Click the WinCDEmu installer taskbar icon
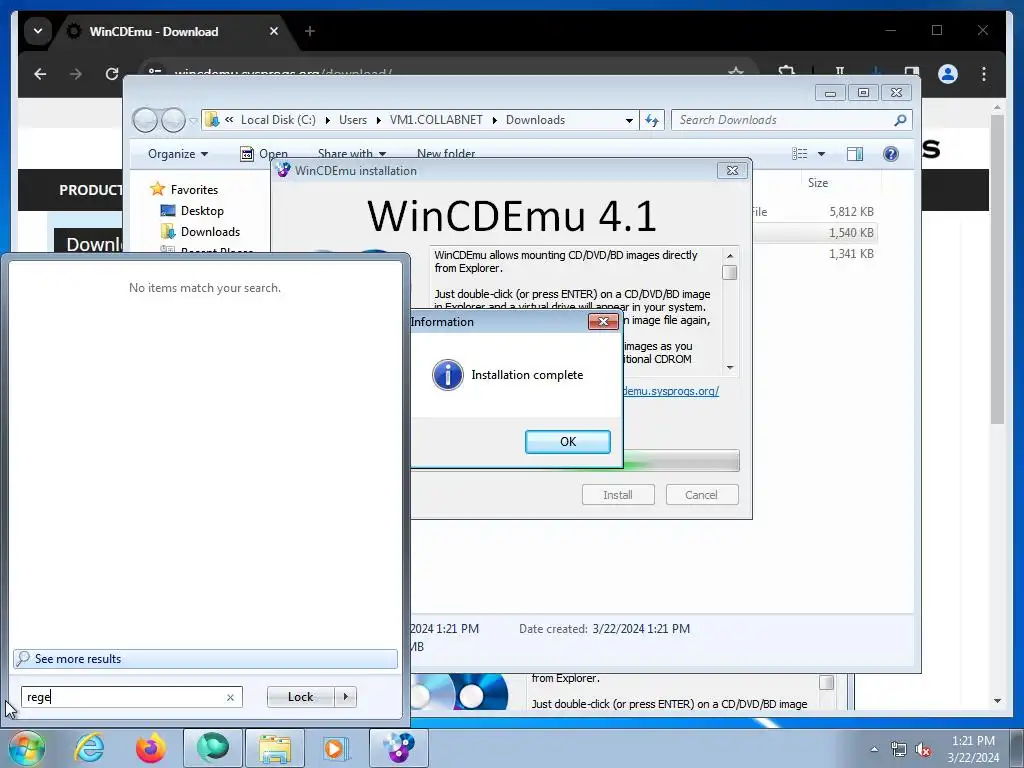 (399, 748)
